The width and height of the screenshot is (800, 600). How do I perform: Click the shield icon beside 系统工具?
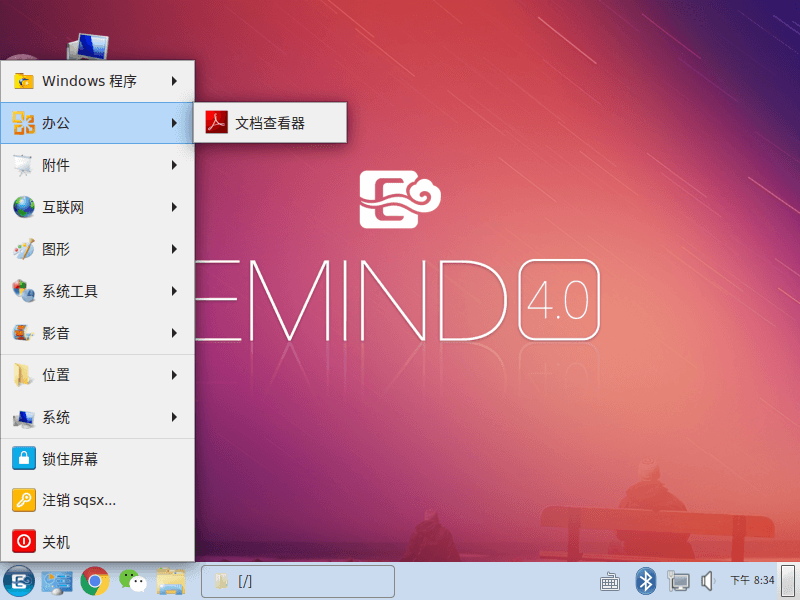23,291
